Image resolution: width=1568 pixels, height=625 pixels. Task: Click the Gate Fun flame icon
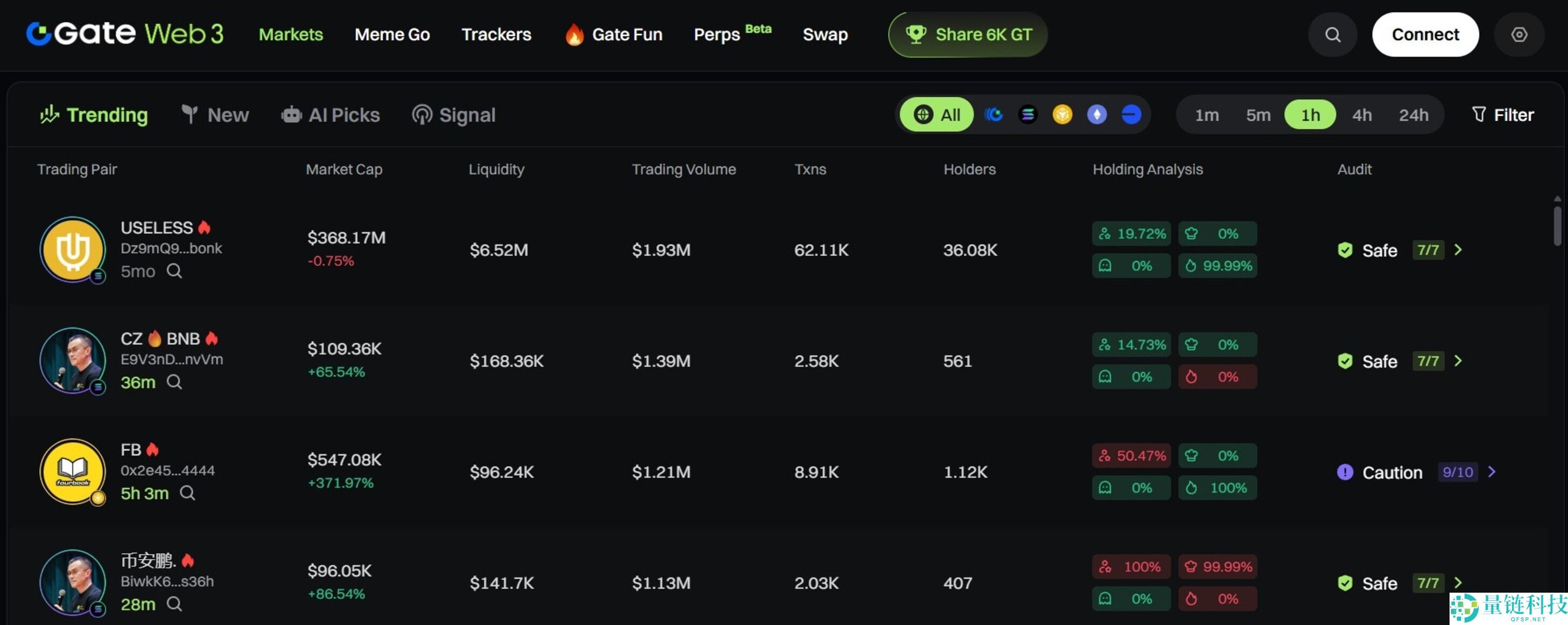click(x=573, y=34)
